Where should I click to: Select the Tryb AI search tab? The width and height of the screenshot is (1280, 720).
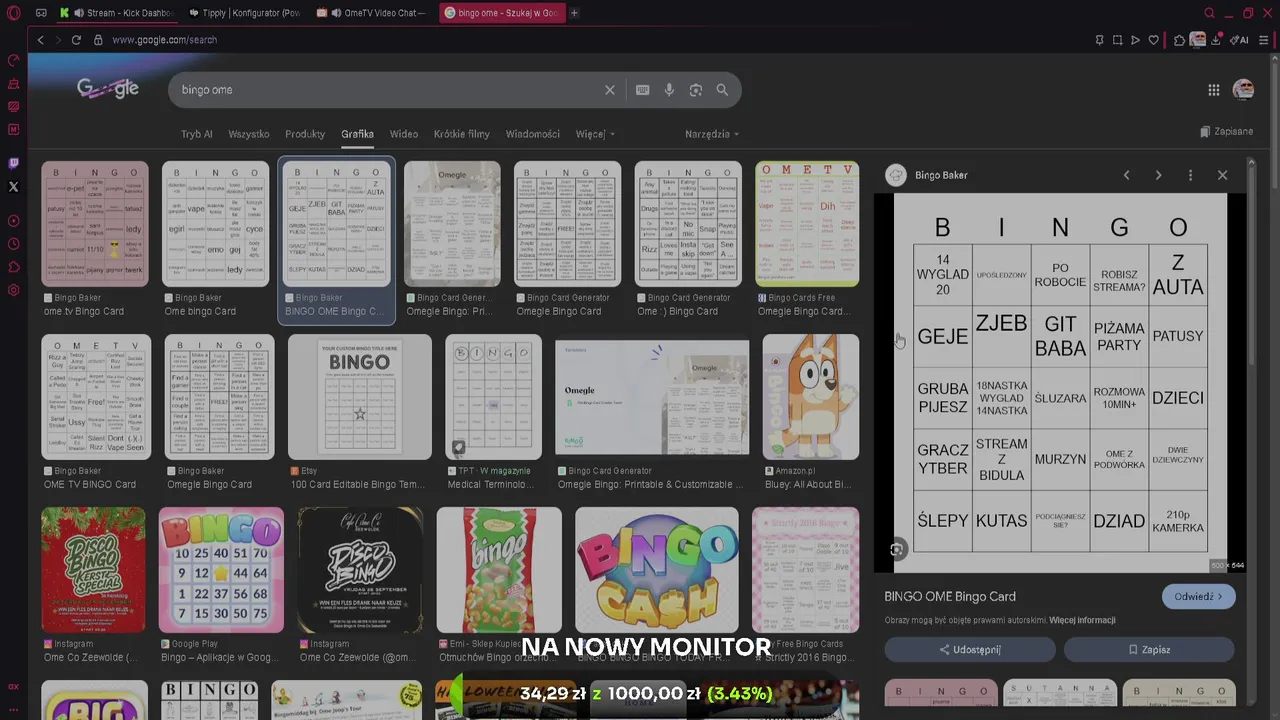(x=197, y=134)
